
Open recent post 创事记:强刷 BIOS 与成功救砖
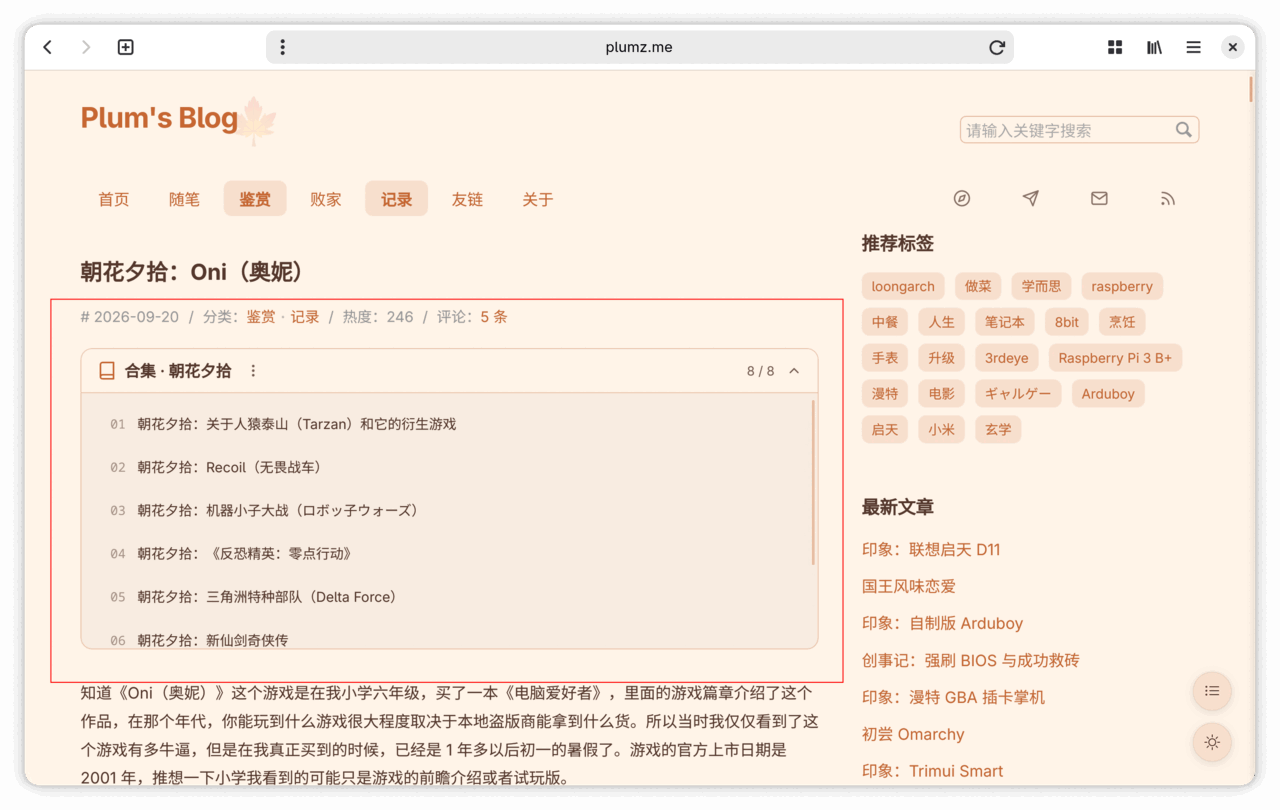(x=970, y=660)
